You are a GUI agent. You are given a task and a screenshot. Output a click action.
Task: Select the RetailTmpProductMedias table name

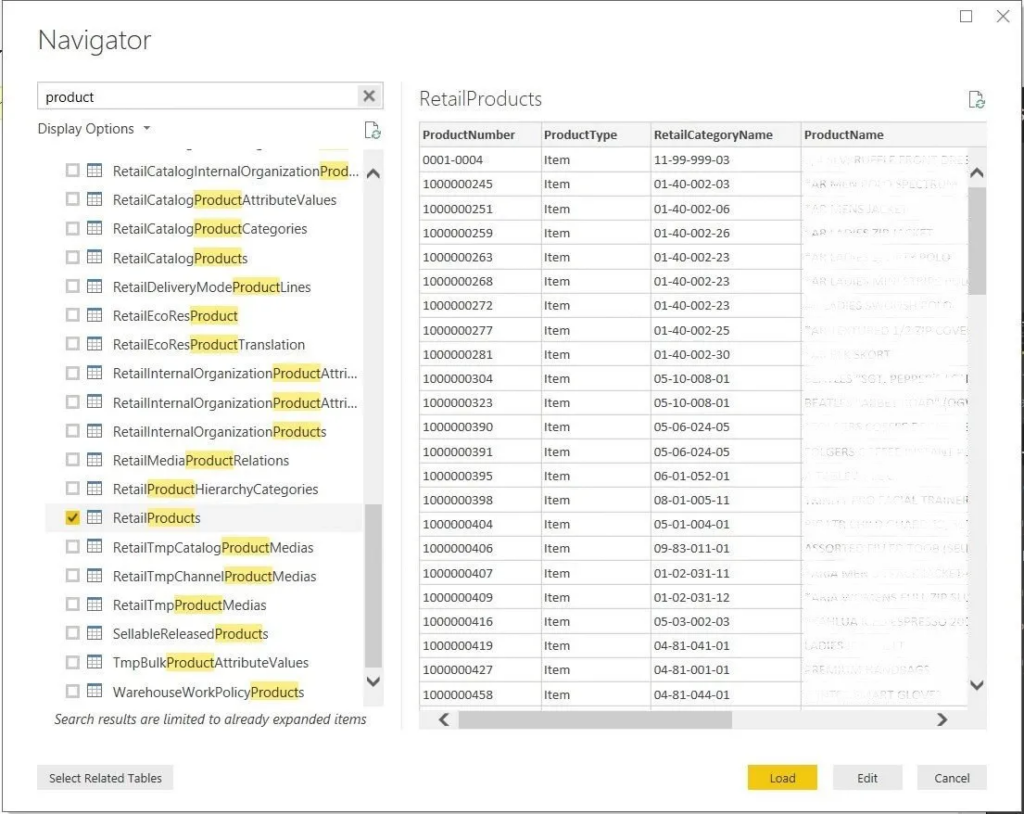[189, 605]
